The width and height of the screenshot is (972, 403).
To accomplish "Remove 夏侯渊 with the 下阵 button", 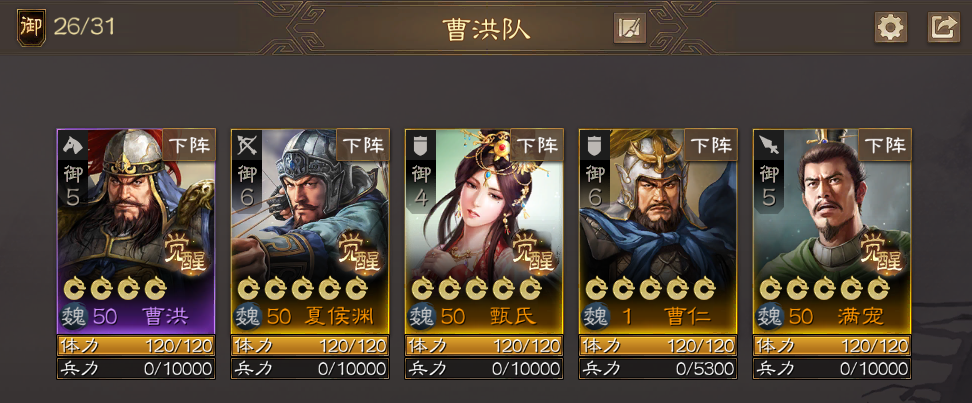I will pyautogui.click(x=363, y=145).
